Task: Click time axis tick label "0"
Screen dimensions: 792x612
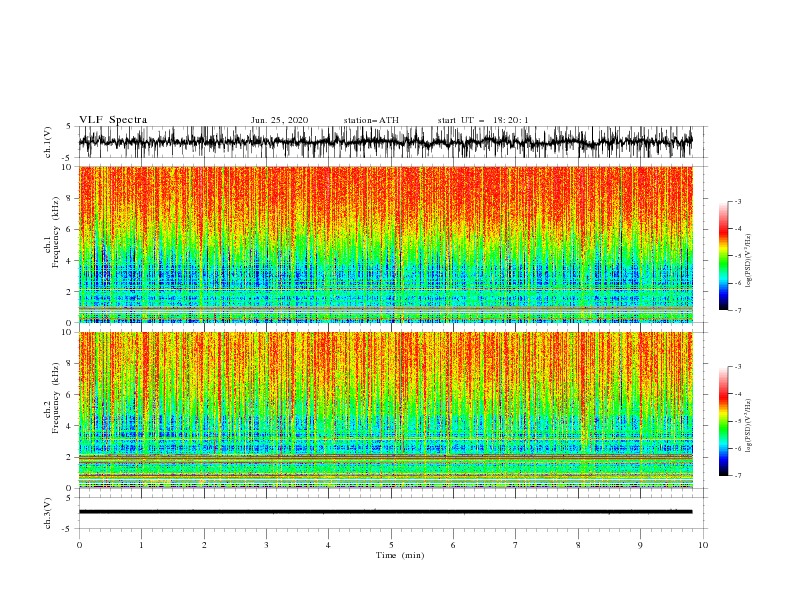Action: pos(79,545)
